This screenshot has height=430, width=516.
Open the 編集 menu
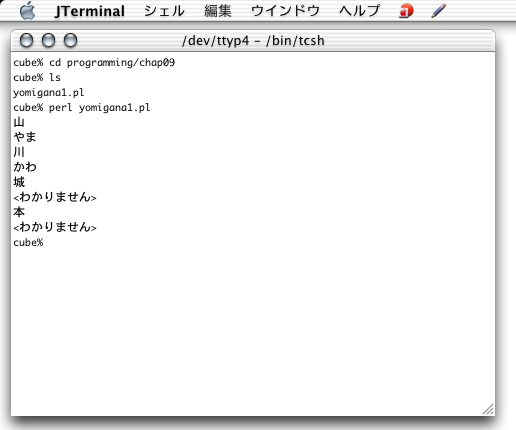pyautogui.click(x=218, y=11)
